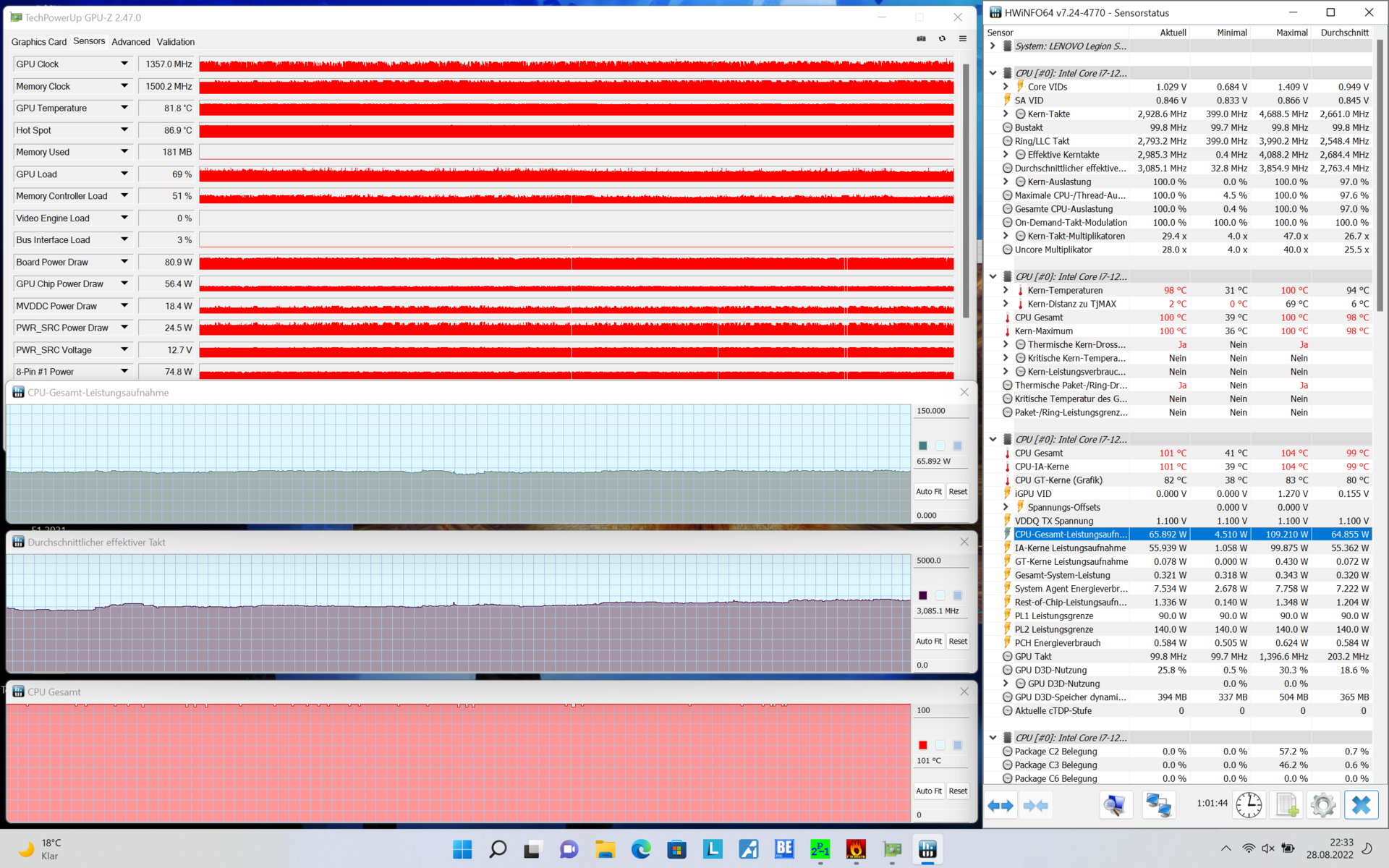Open File Explorer from the taskbar
The width and height of the screenshot is (1389, 868).
point(605,849)
